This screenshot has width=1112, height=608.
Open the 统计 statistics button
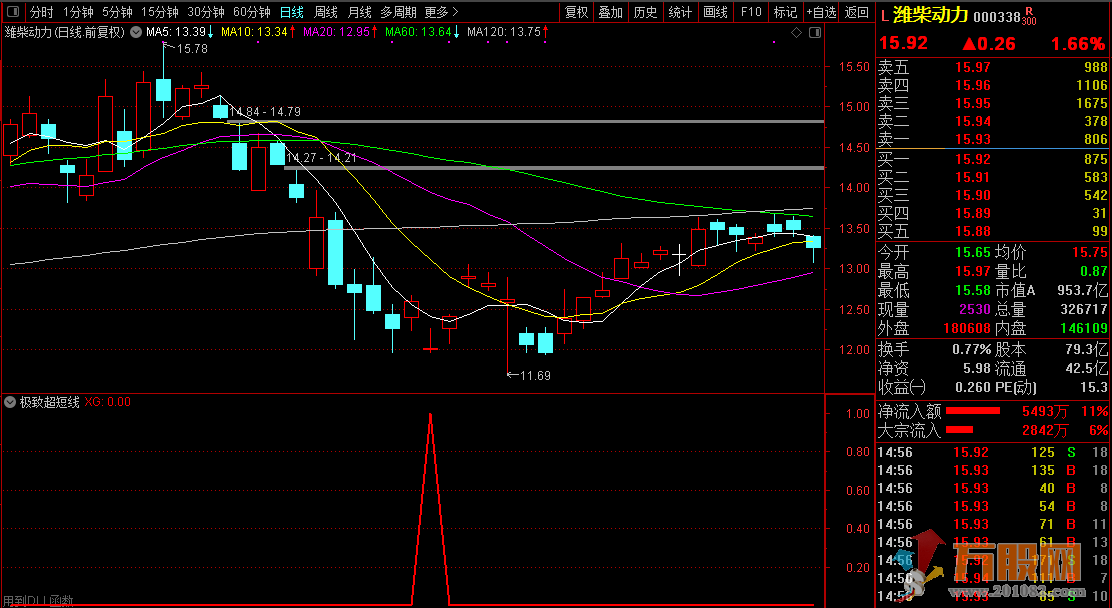680,12
